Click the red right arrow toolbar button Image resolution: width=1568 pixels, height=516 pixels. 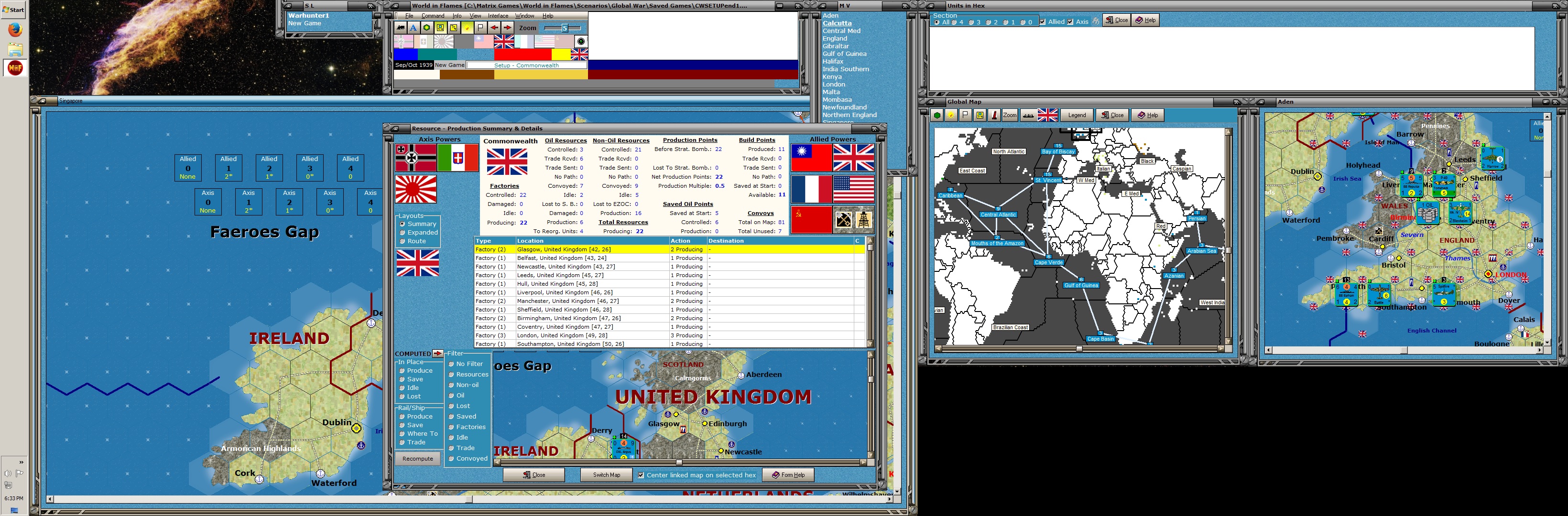coord(508,28)
